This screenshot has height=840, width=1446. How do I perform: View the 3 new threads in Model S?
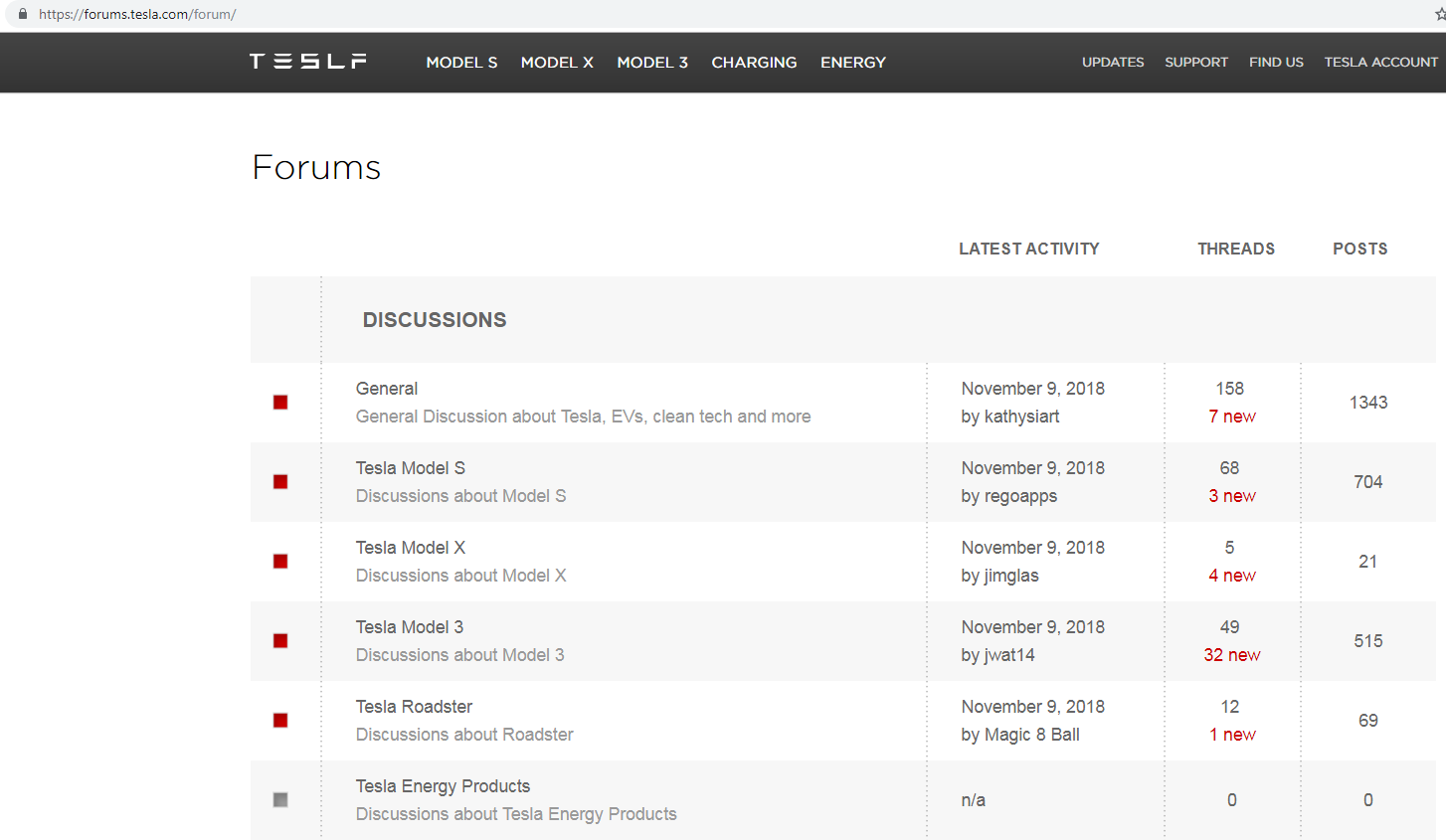[1232, 496]
